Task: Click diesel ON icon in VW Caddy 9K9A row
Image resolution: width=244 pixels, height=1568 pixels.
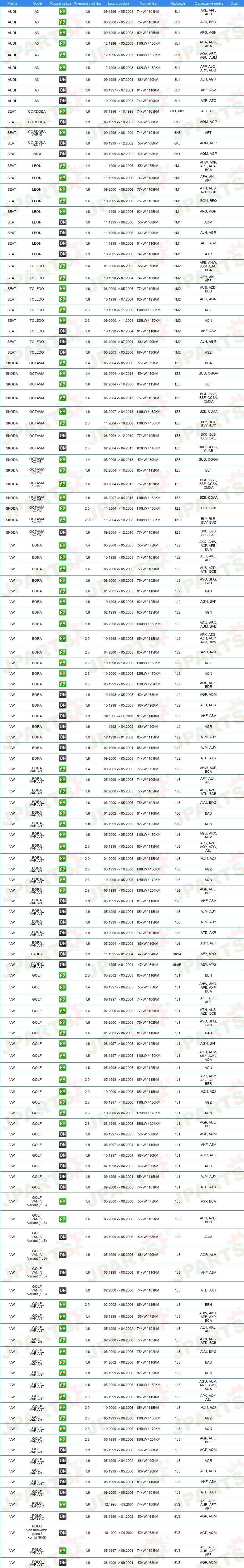Action: coord(63,954)
